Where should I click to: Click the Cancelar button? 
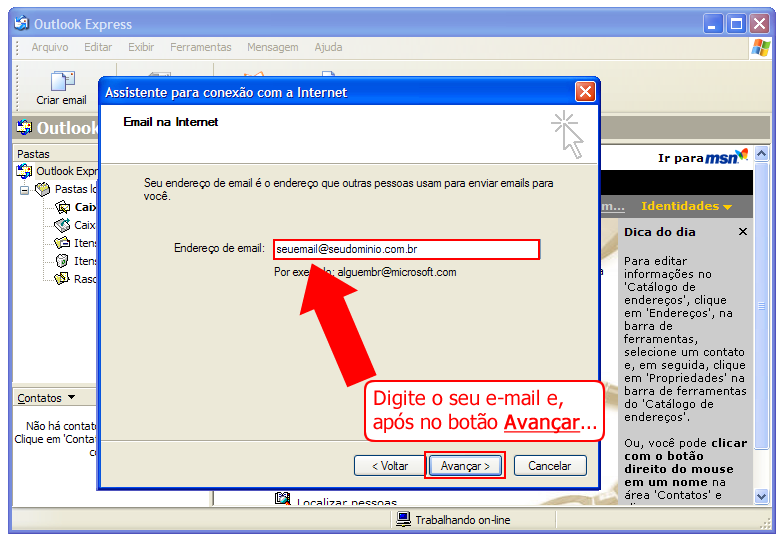click(550, 466)
